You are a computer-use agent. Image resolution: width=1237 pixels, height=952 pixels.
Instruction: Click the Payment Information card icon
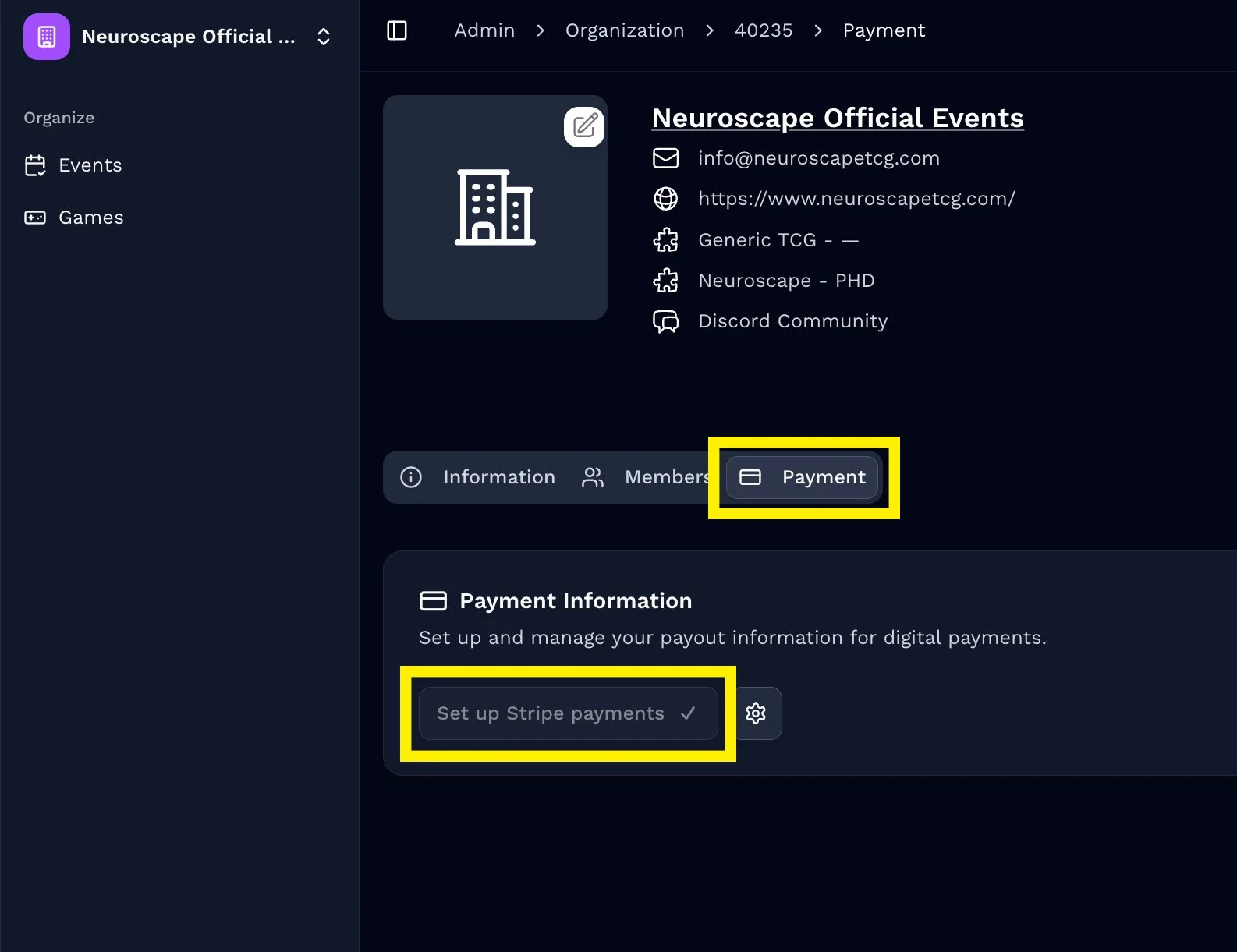point(434,600)
